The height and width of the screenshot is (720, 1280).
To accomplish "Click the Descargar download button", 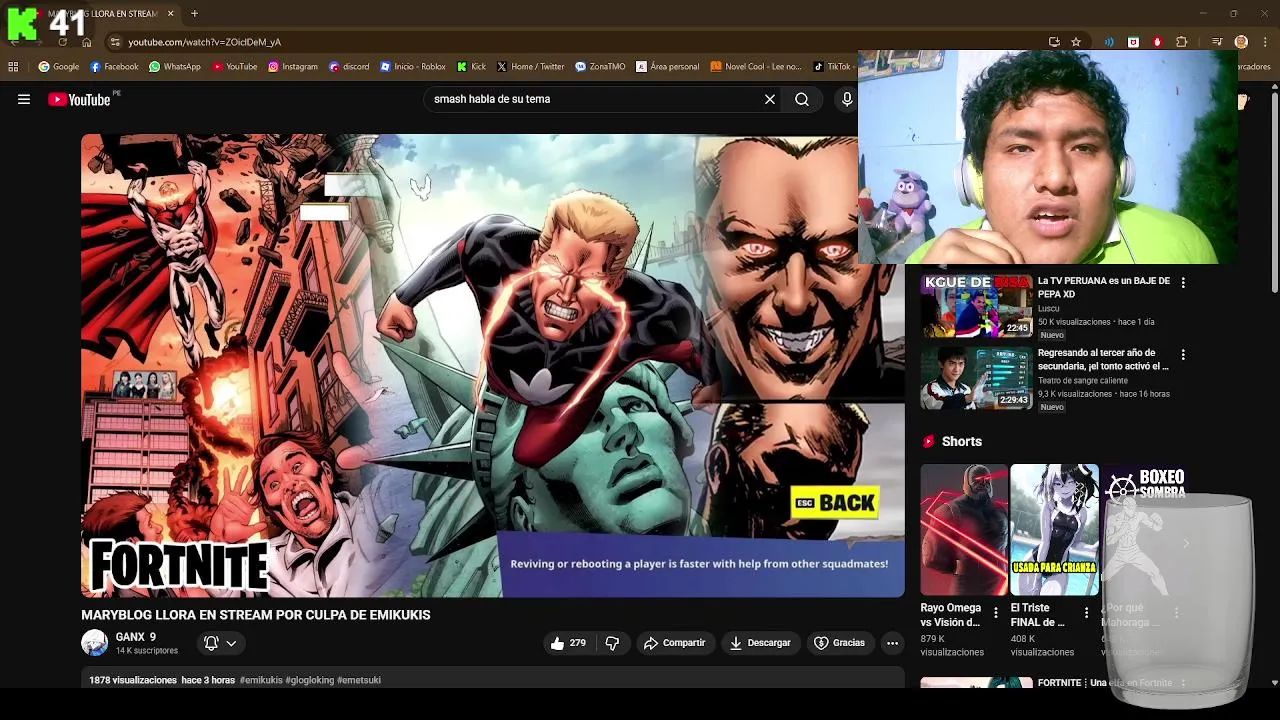I will [x=760, y=643].
